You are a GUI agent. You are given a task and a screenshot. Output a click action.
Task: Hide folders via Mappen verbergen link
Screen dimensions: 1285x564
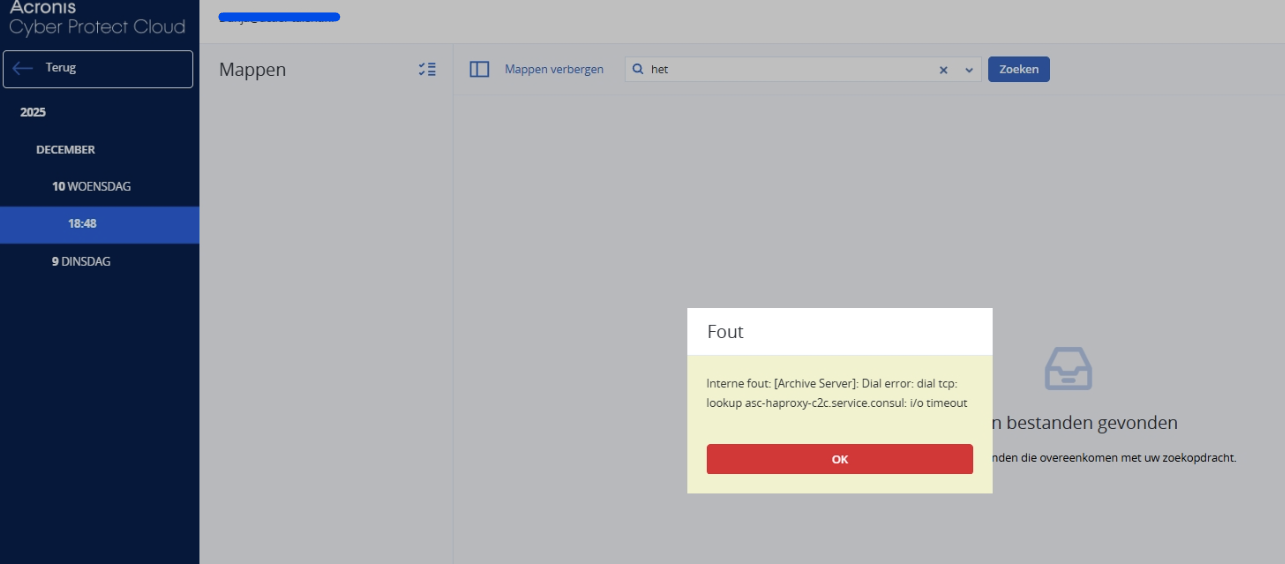pos(554,70)
